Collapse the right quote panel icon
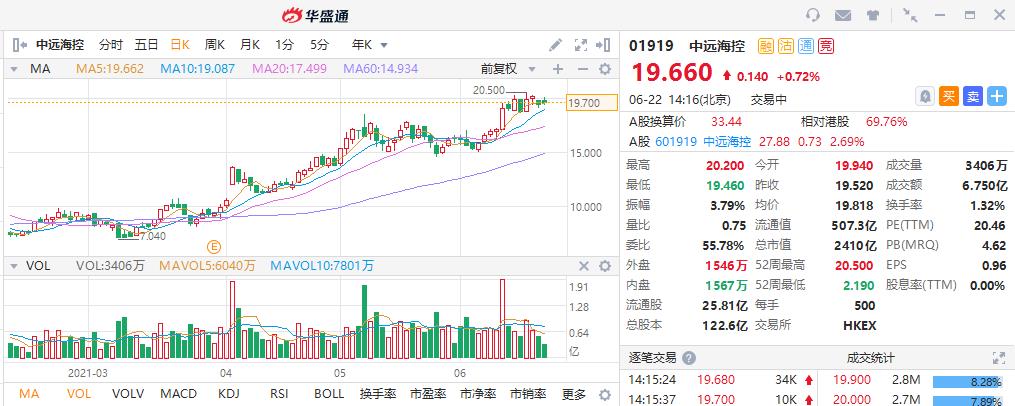The width and height of the screenshot is (1015, 406). click(x=603, y=45)
